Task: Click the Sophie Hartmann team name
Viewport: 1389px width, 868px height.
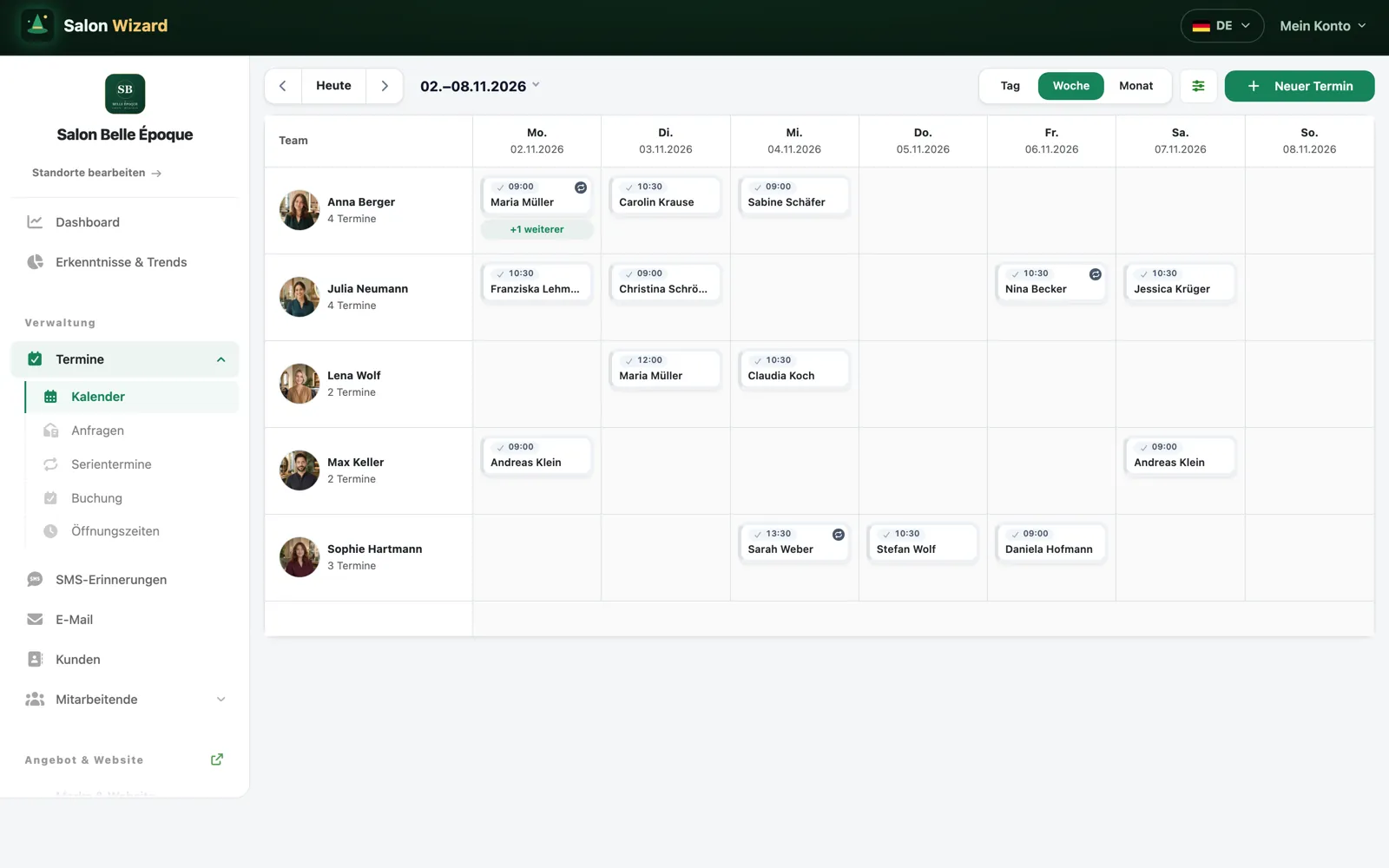Action: (x=375, y=549)
